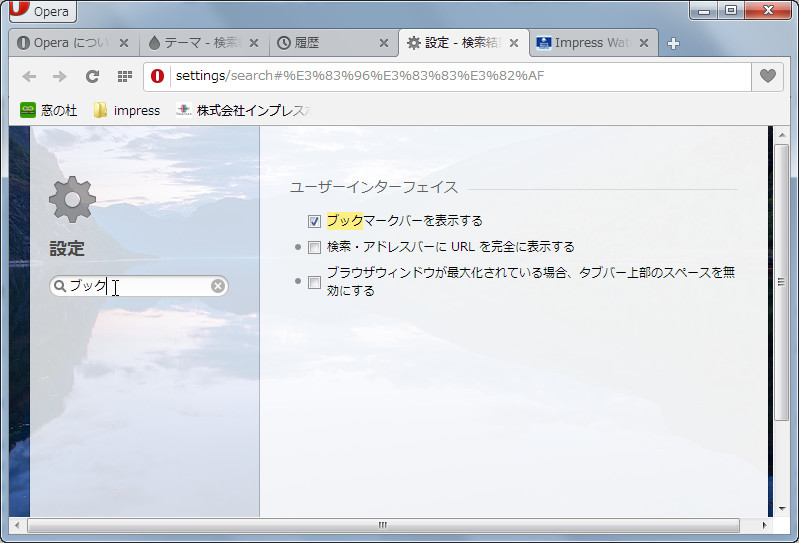
Task: Click the horizontal scrollbar thumb
Action: click(x=383, y=525)
